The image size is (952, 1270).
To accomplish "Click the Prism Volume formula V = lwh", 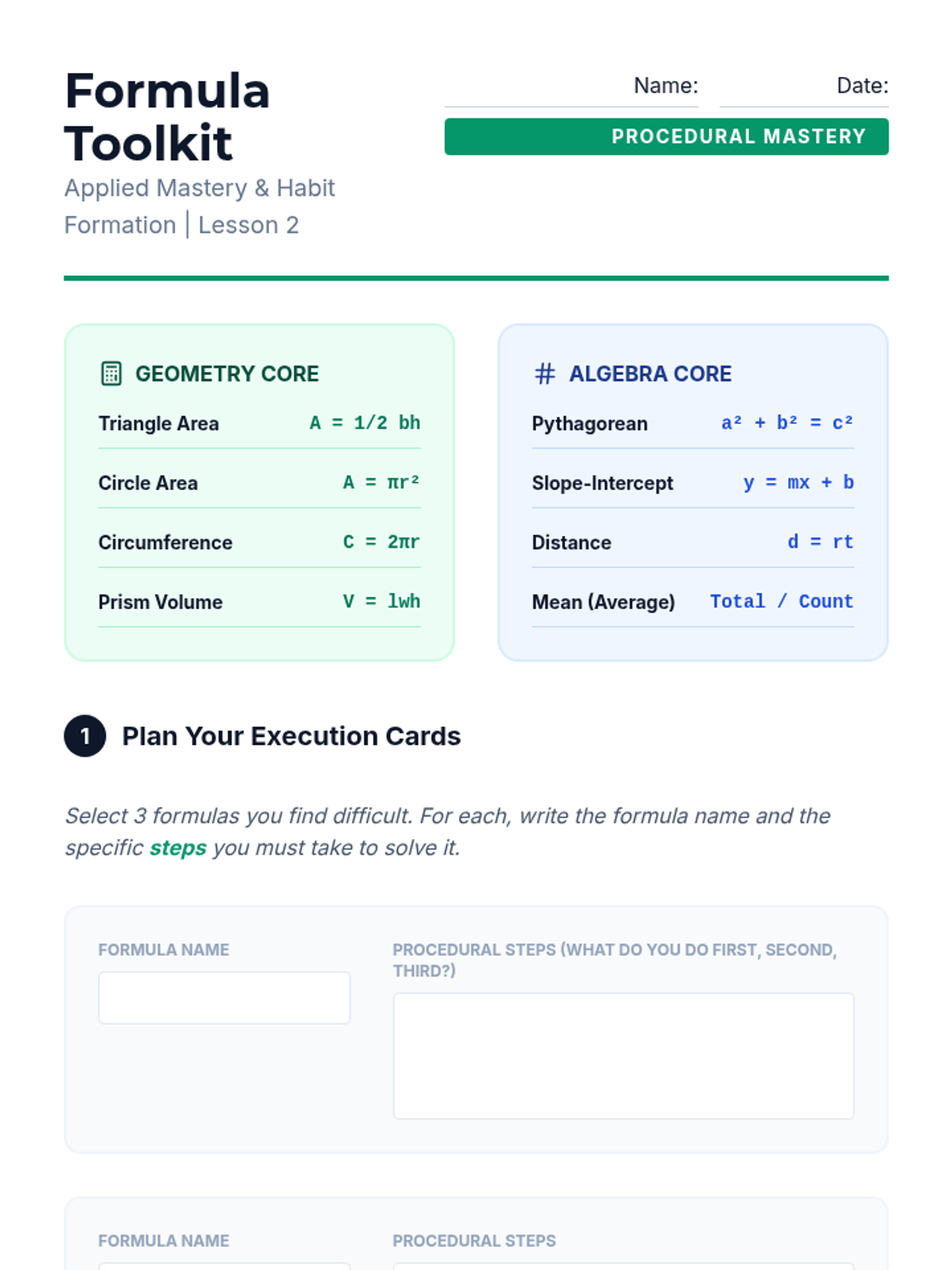I will click(x=381, y=602).
